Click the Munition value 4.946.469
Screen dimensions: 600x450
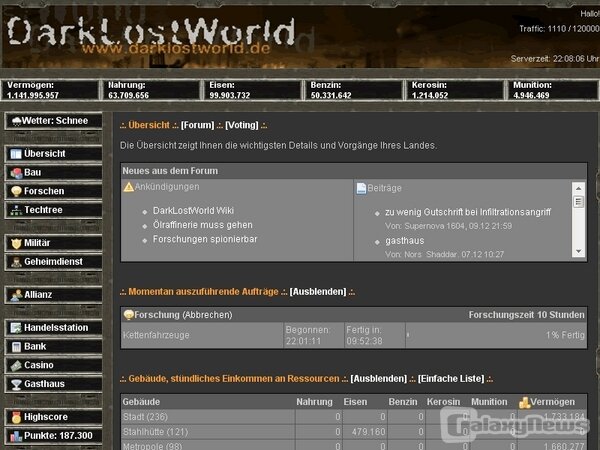point(531,96)
